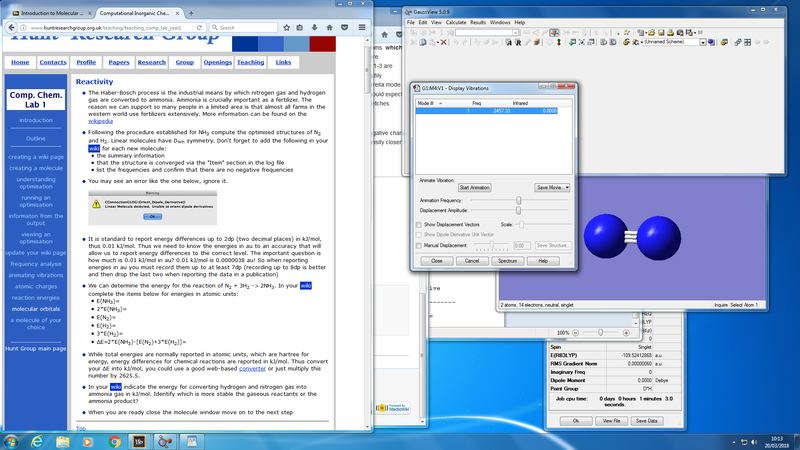This screenshot has width=800, height=450.
Task: Click Help button in vibrations dialog
Action: coord(543,261)
